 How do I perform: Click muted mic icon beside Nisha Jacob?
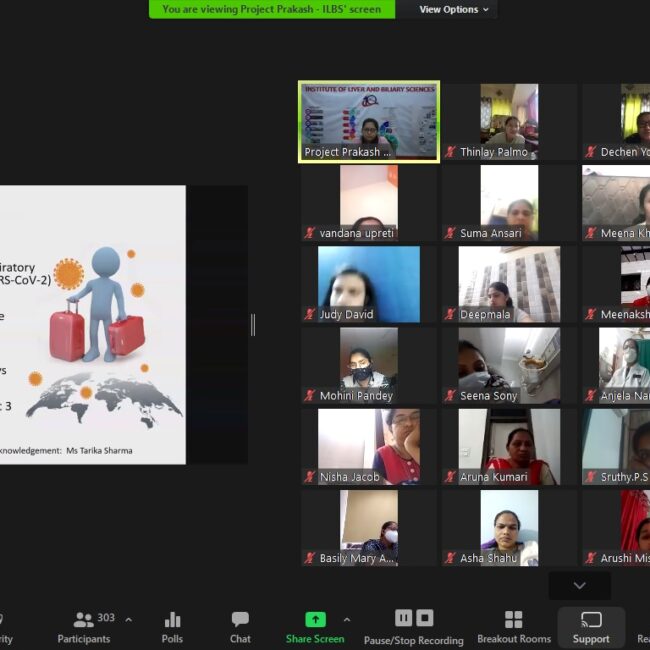310,477
